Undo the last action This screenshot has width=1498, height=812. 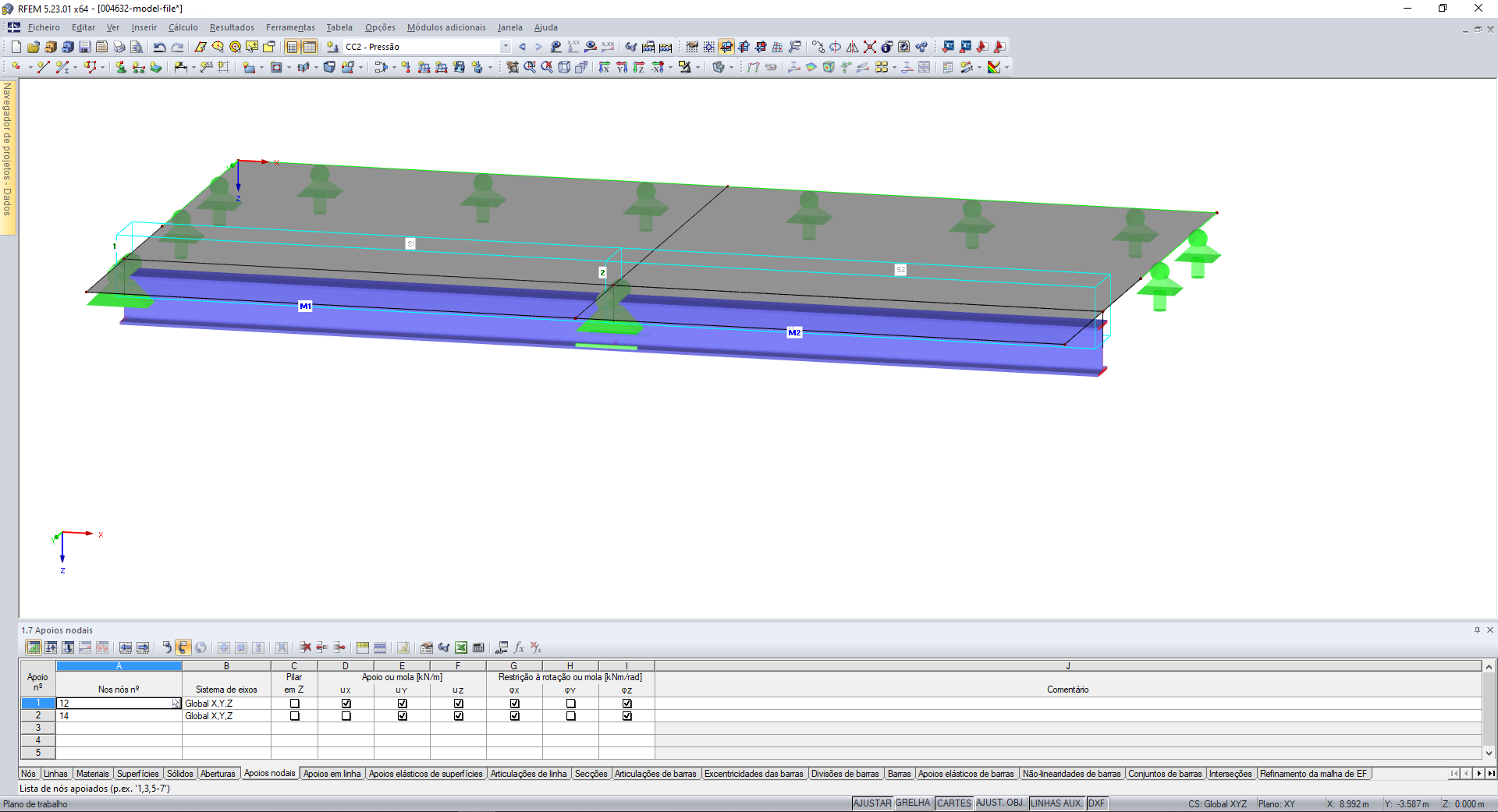160,47
